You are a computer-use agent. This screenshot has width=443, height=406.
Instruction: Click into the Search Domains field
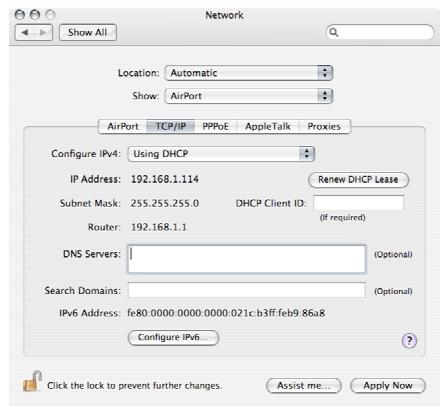[x=246, y=290]
